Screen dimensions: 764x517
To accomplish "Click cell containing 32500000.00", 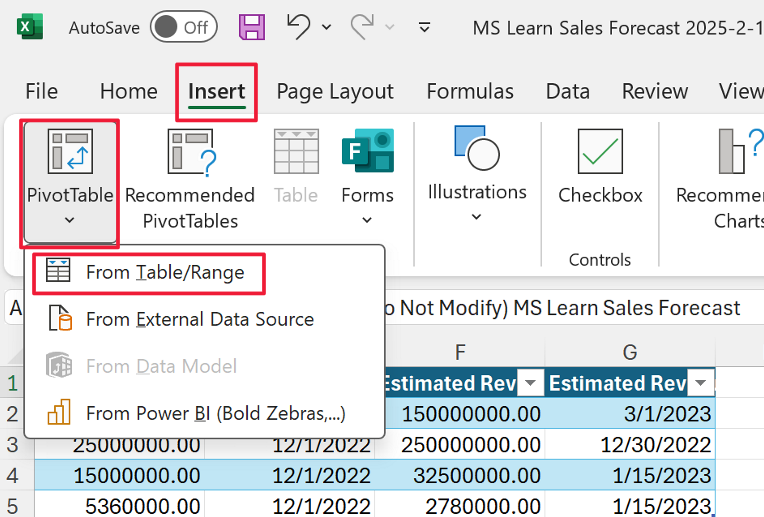I will (460, 475).
